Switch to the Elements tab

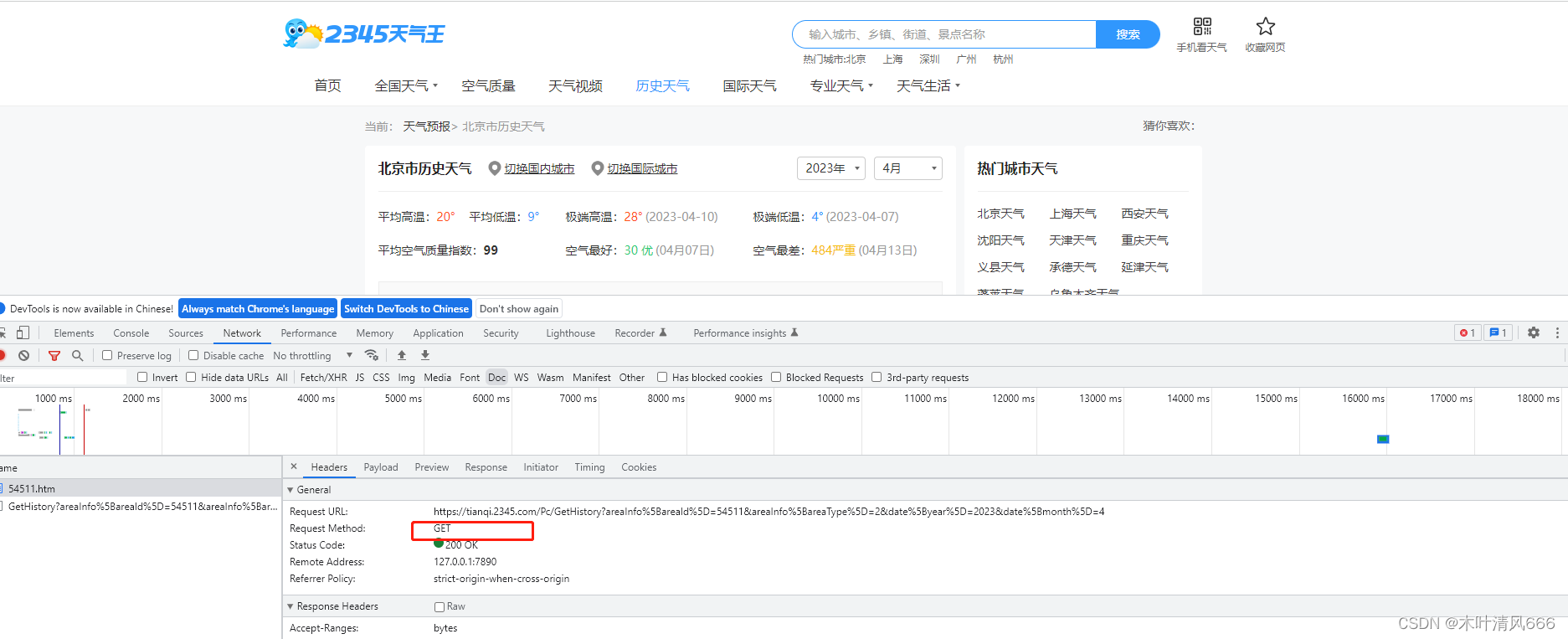[74, 332]
